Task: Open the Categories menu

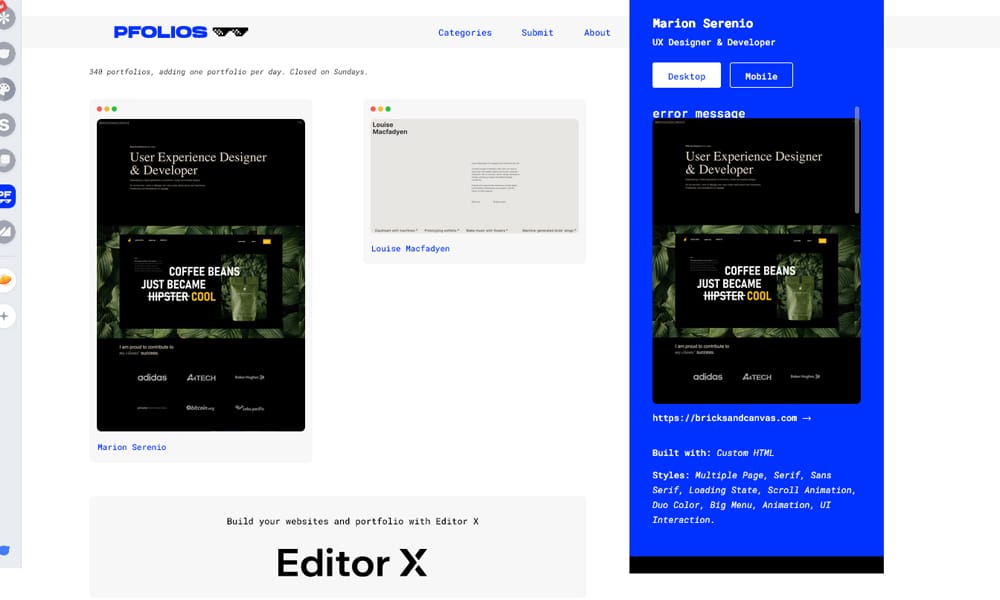Action: coord(465,33)
